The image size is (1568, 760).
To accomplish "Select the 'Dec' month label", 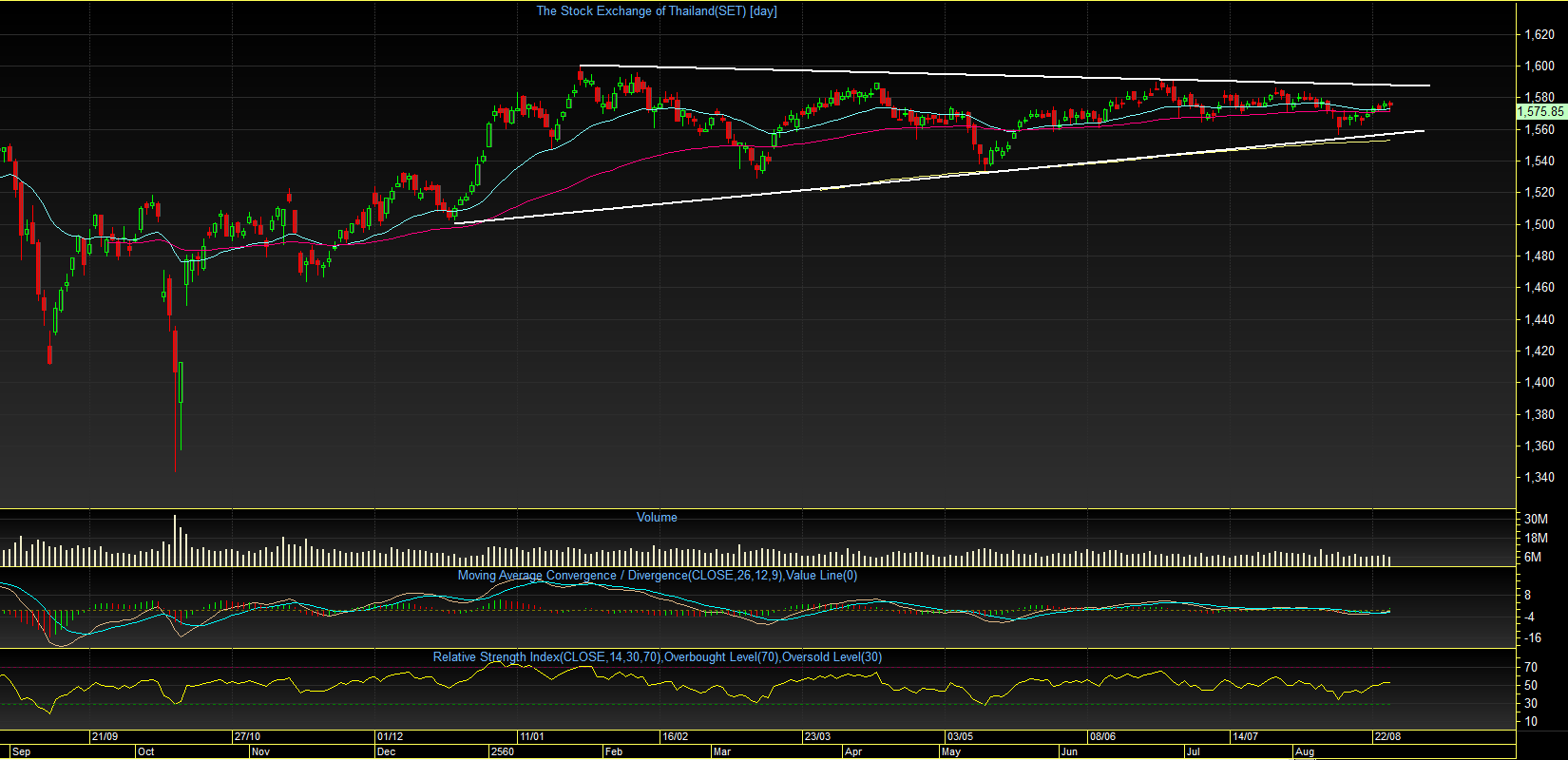I will tap(386, 752).
